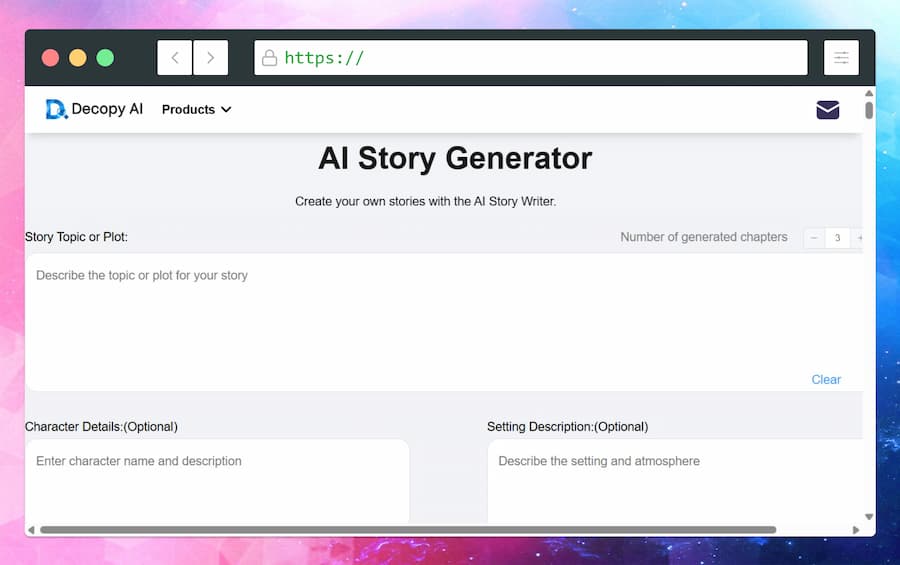Screen dimensions: 900x565
Task: Click the 'Number of generated chapters' label
Action: [704, 237]
